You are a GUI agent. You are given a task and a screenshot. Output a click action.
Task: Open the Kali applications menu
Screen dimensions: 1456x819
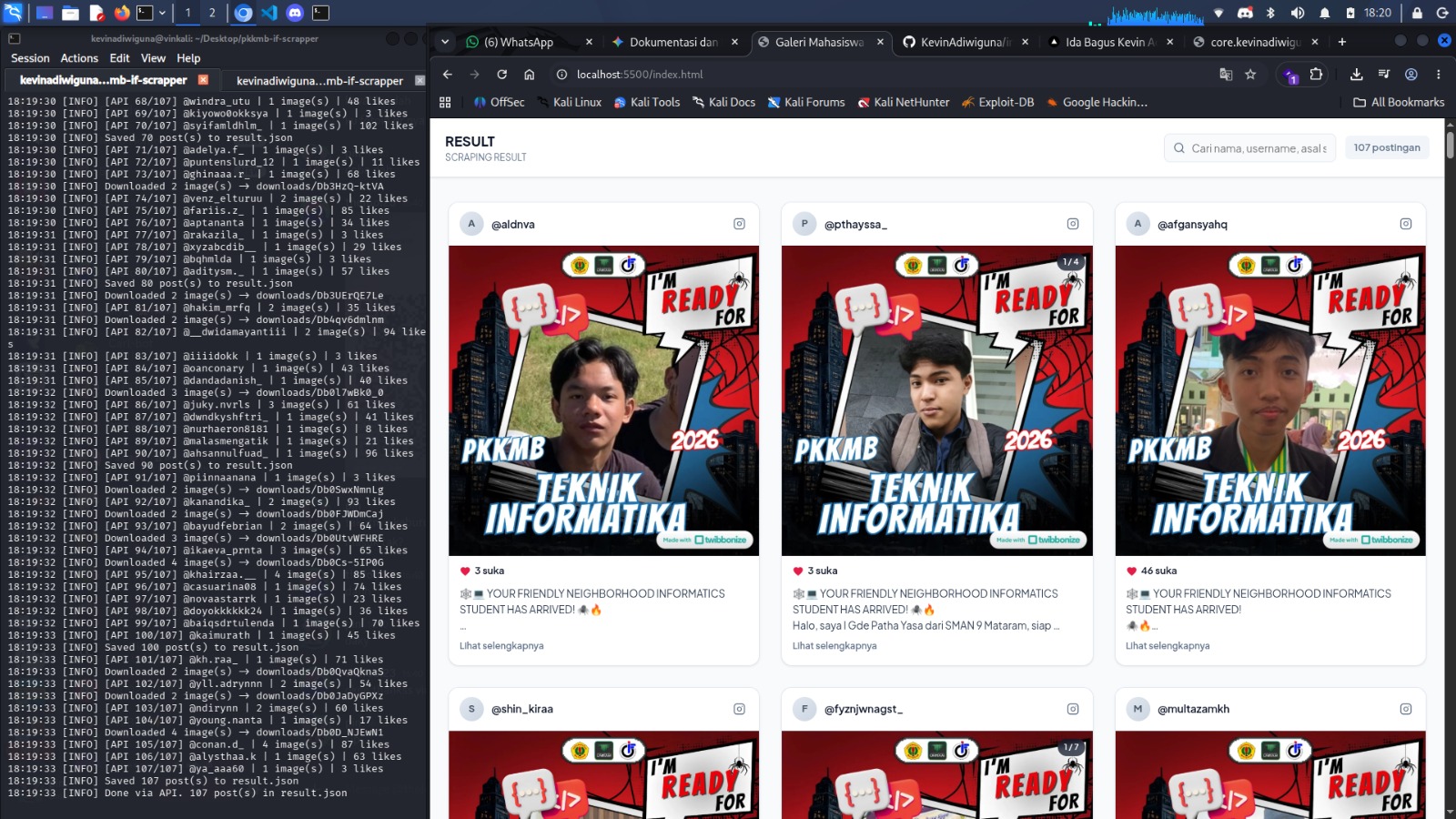(x=13, y=13)
